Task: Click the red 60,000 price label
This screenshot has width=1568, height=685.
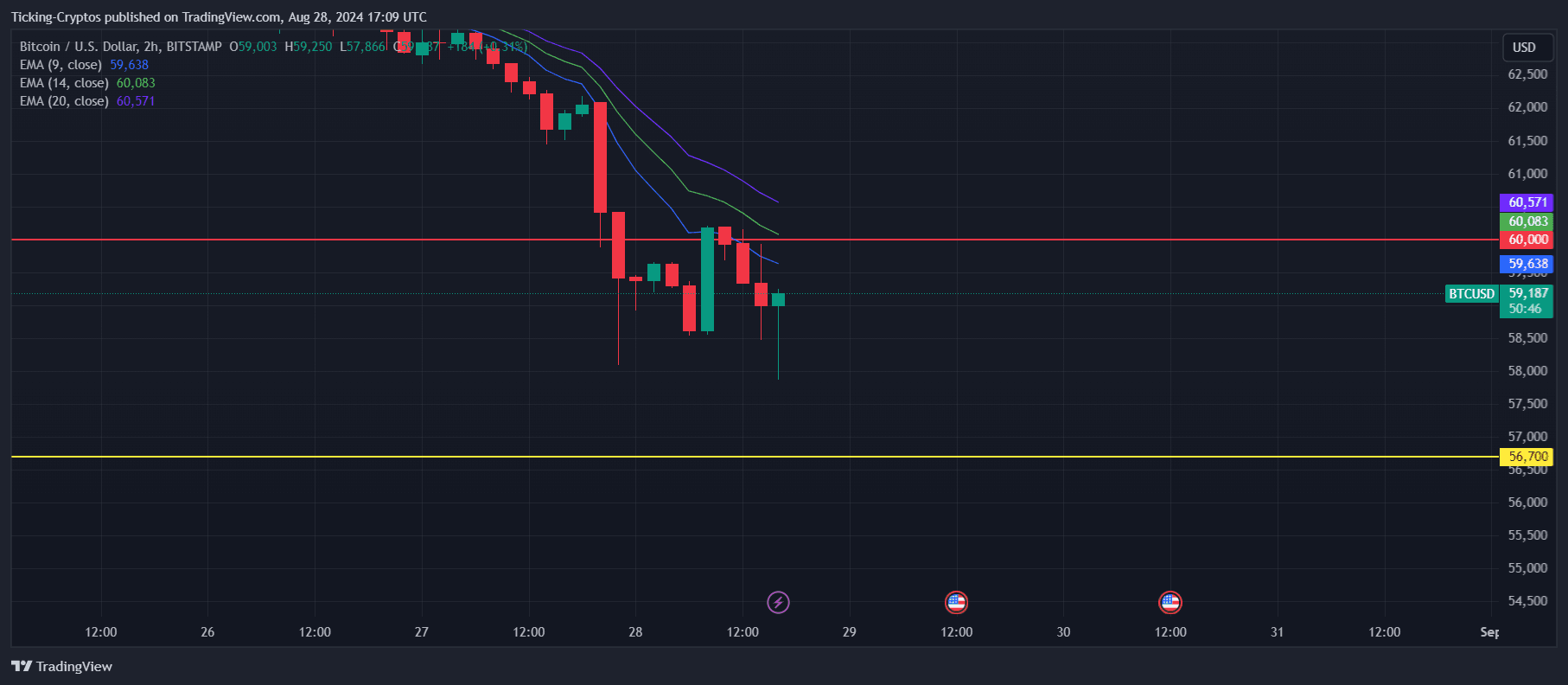Action: [x=1527, y=240]
